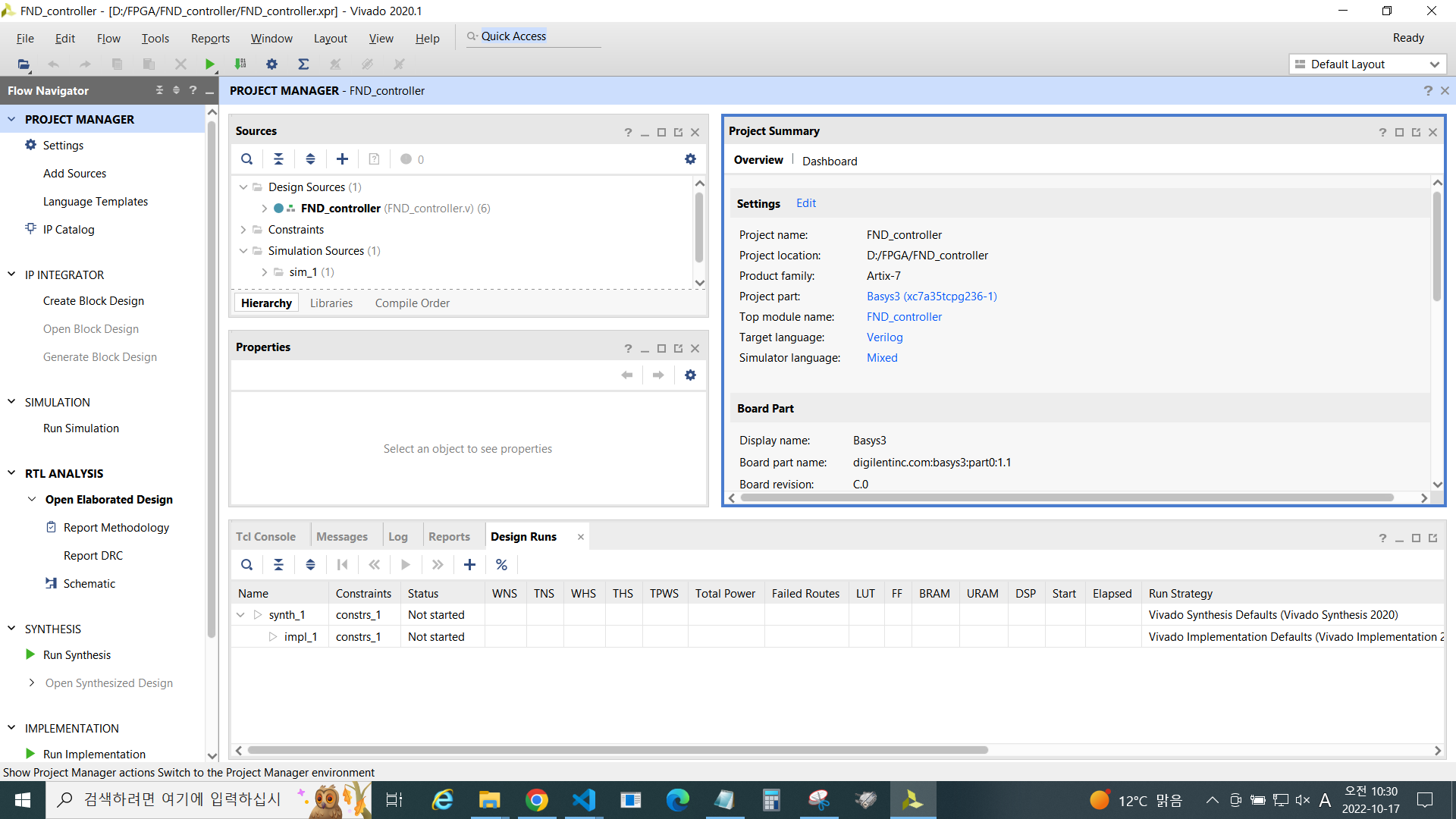Open the Tools menu
The image size is (1456, 819).
[x=155, y=38]
